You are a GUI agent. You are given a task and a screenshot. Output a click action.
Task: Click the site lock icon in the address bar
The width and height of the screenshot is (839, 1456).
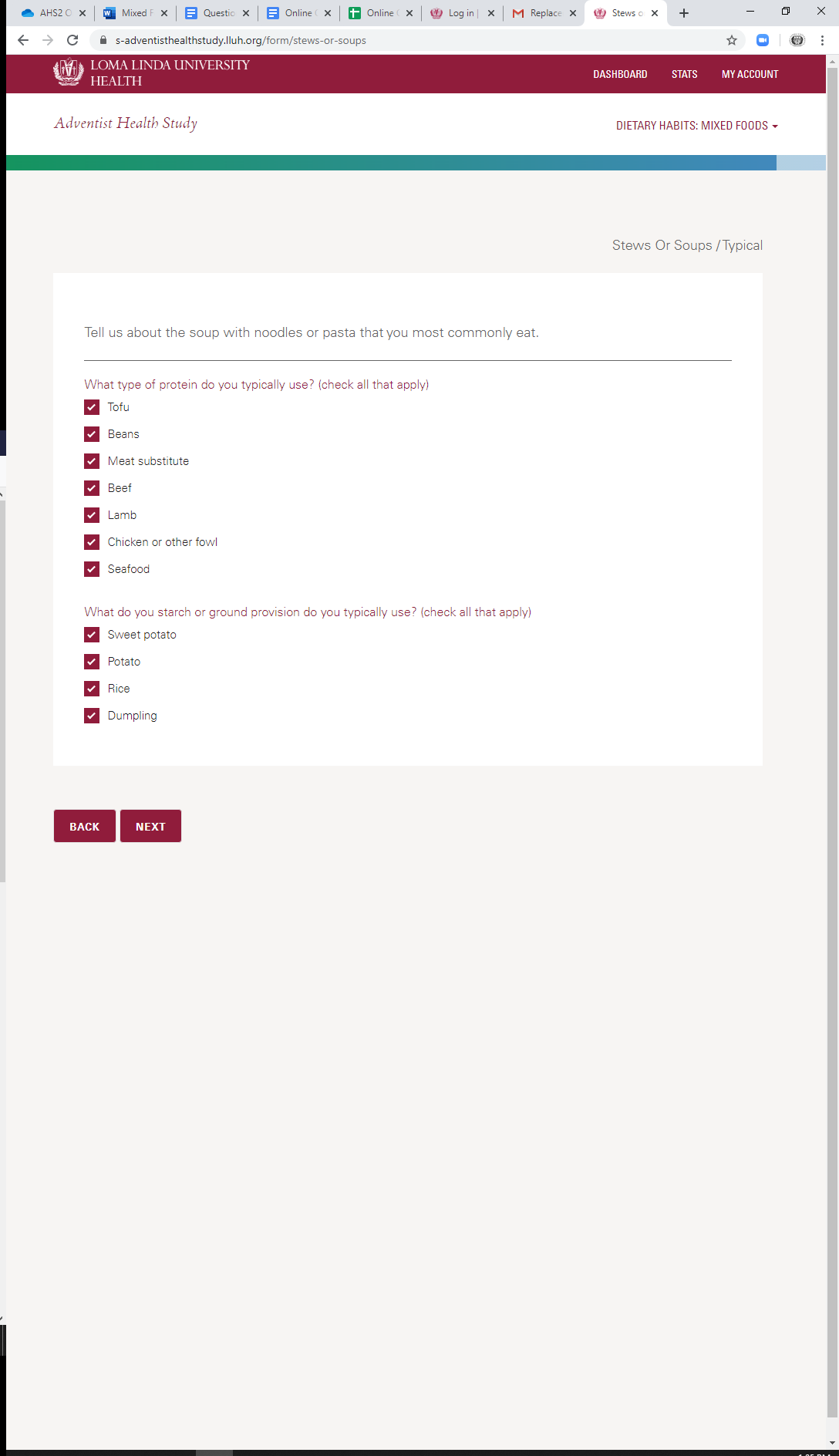103,40
